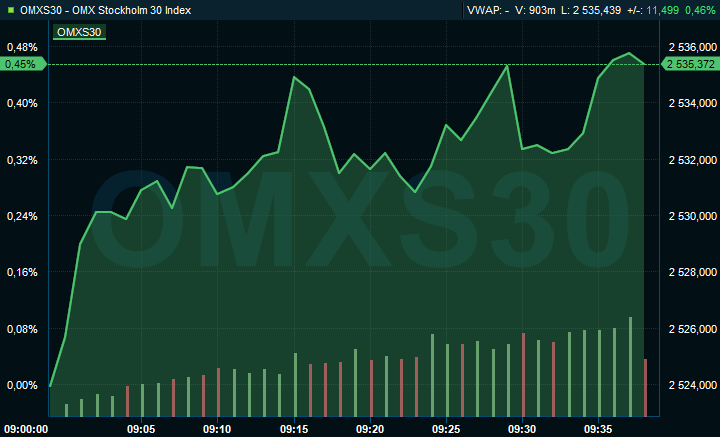The height and width of the screenshot is (437, 720).
Task: Click the 09:00:00 time label
Action: [x=26, y=429]
